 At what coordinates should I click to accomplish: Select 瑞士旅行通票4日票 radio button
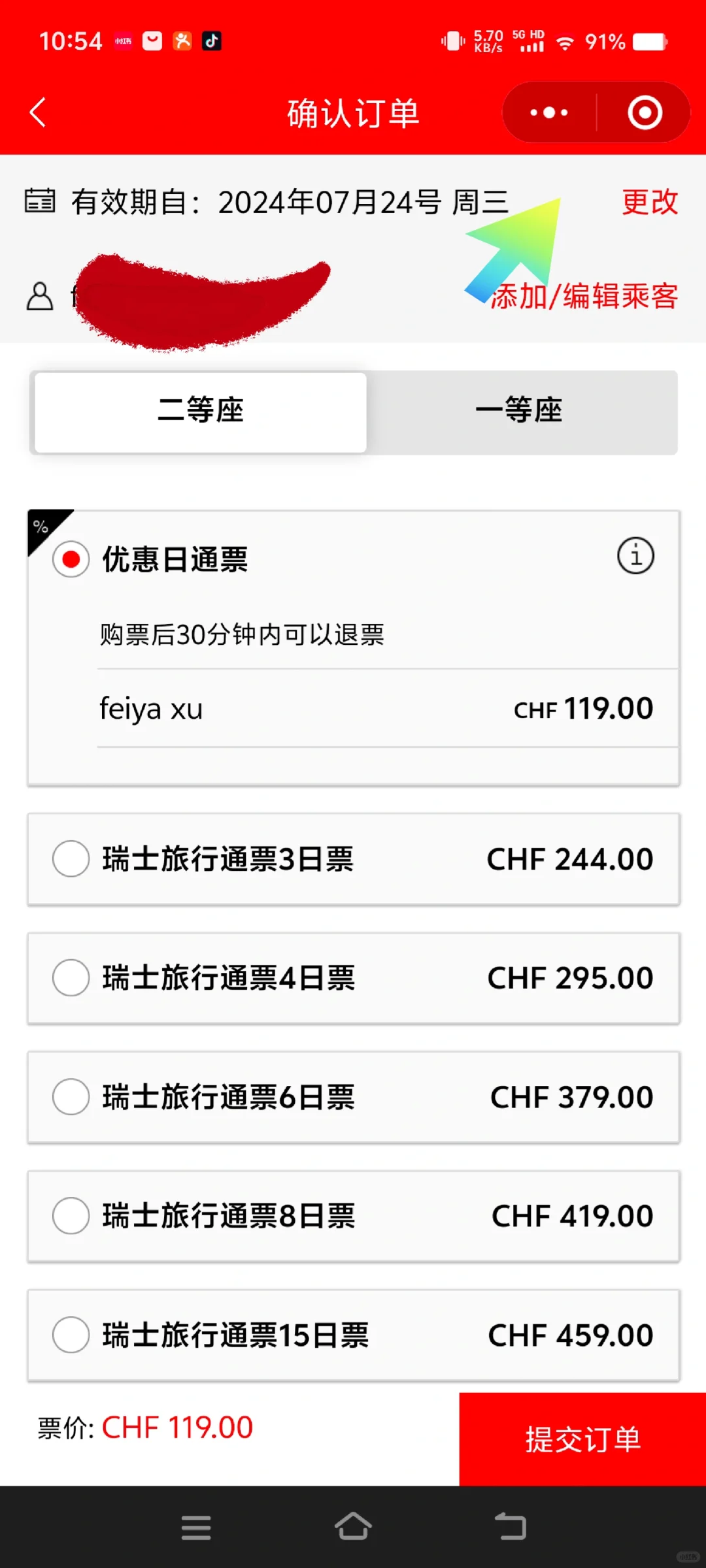point(71,977)
